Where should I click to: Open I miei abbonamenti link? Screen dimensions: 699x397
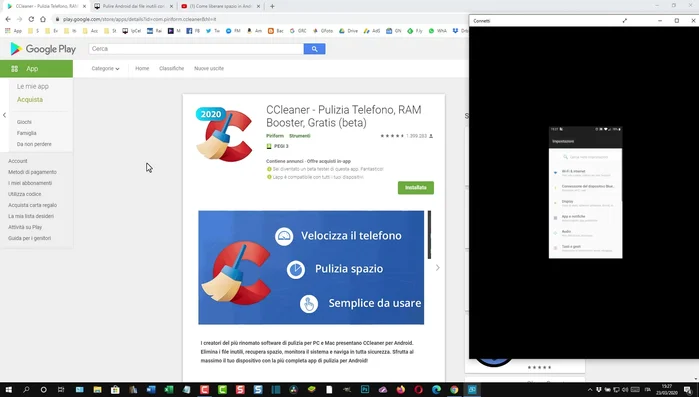point(30,183)
